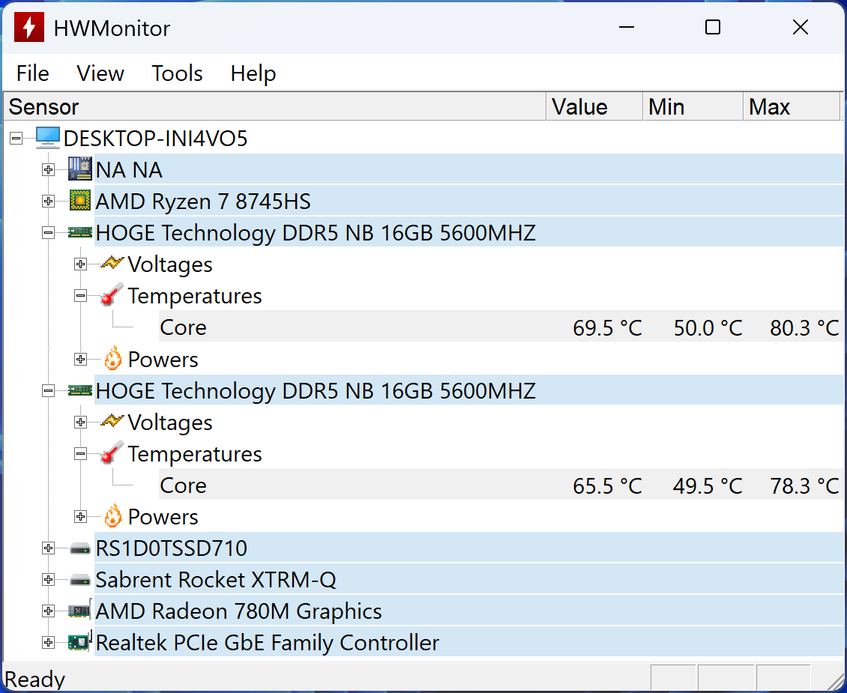Select the Core row showing 65.5 °C
This screenshot has height=693, width=847.
(x=501, y=485)
